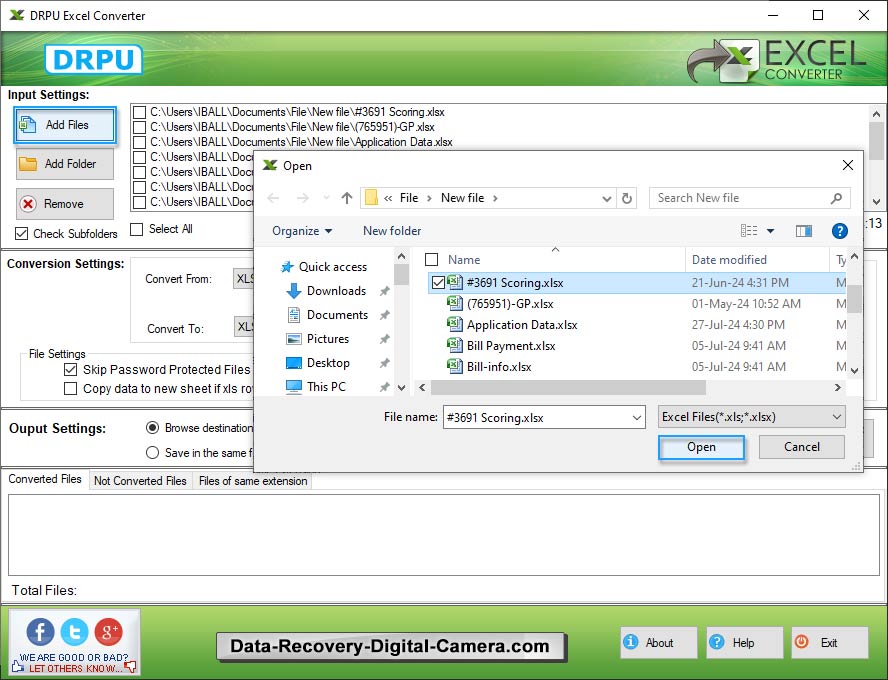
Task: Click the Facebook share icon
Action: pos(40,631)
